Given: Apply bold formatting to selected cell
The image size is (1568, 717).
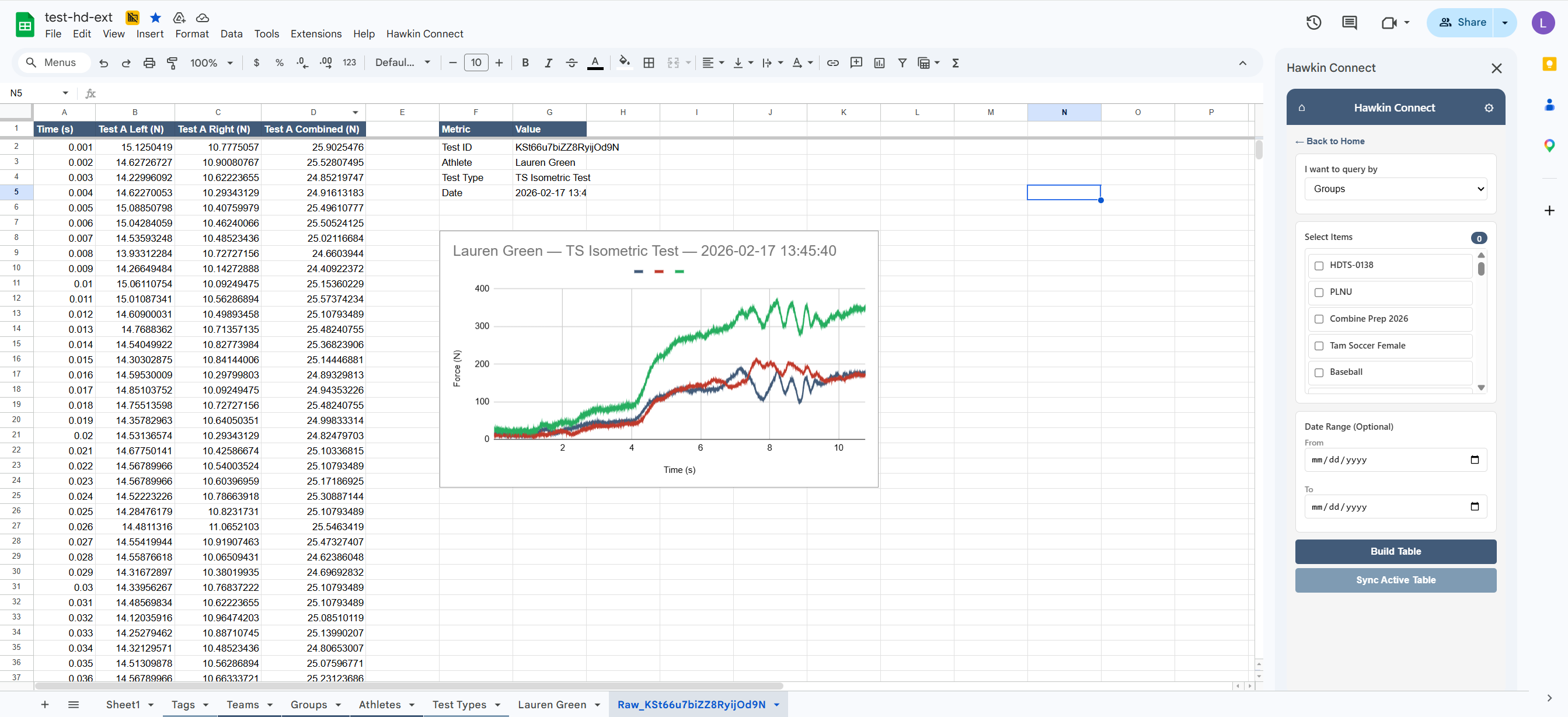Looking at the screenshot, I should coord(525,62).
